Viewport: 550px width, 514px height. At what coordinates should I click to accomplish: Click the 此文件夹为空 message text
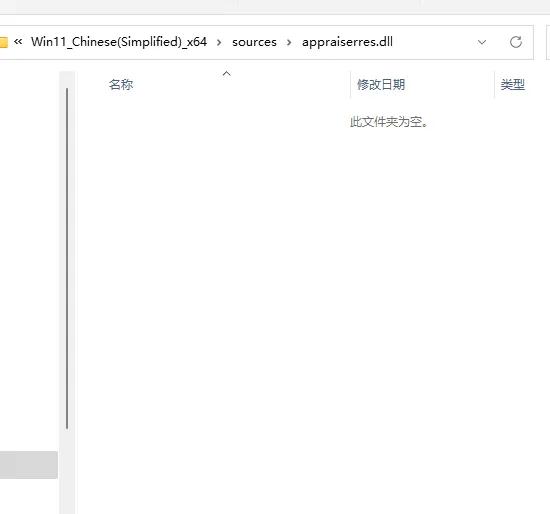click(x=389, y=122)
